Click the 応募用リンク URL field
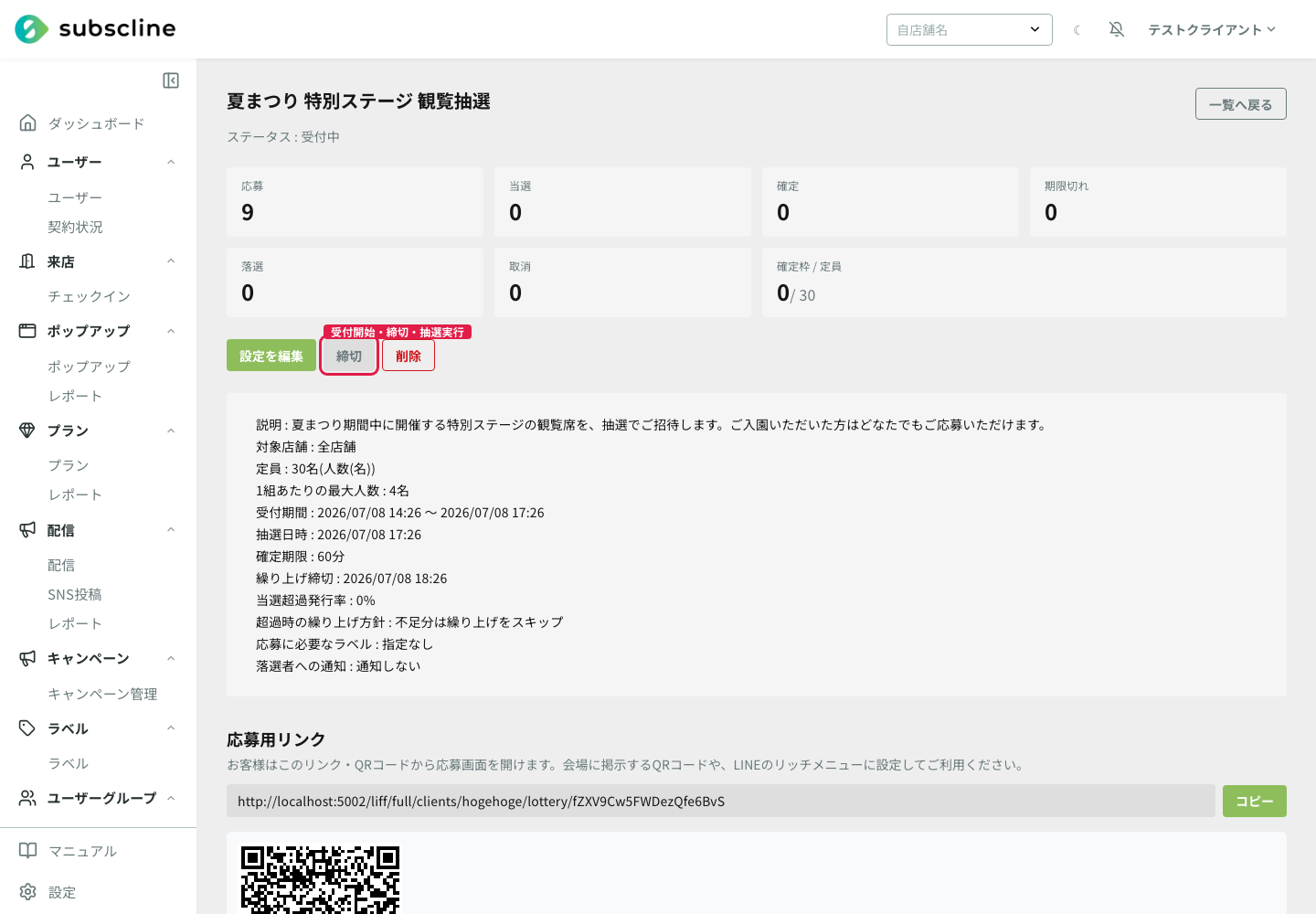The image size is (1316, 914). (721, 801)
